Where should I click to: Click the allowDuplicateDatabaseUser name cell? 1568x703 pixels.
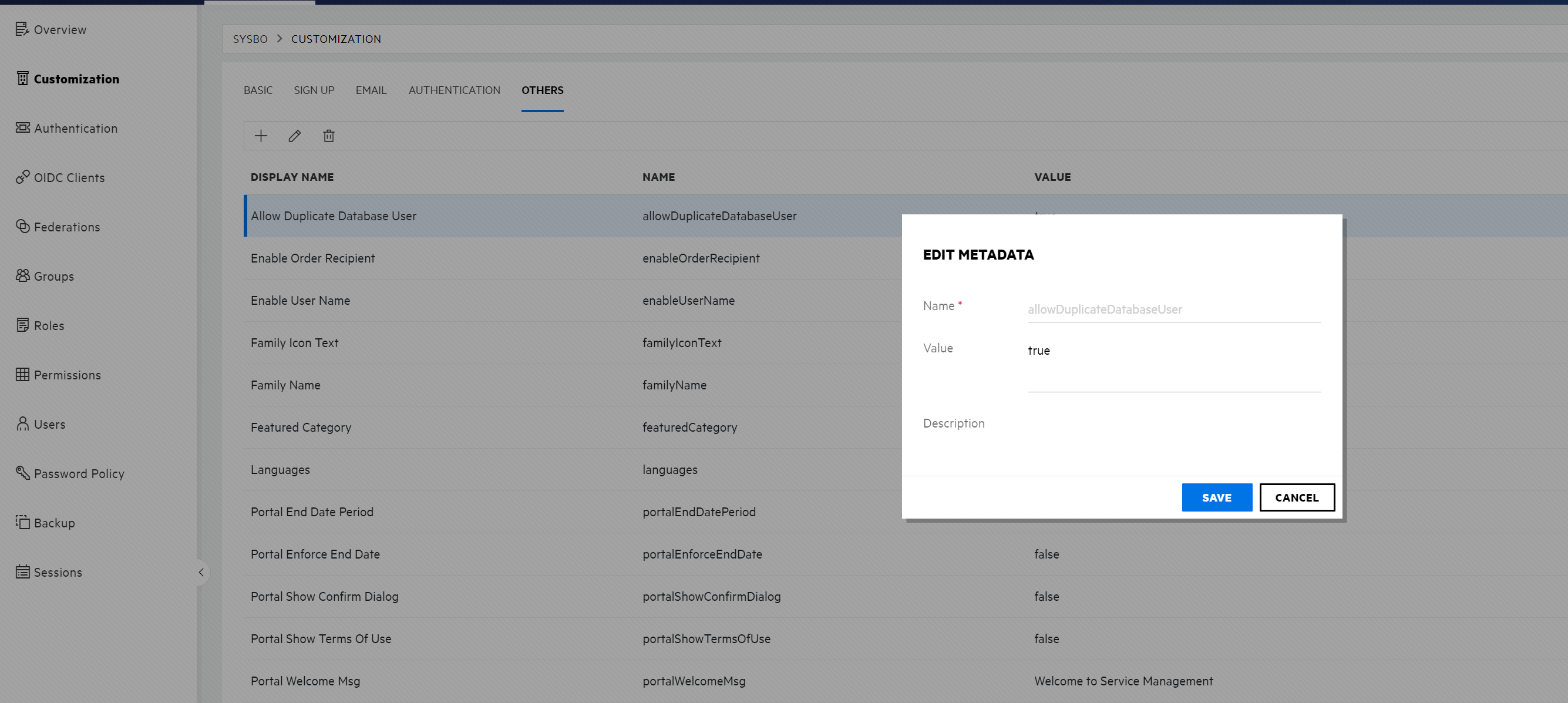[x=719, y=216]
